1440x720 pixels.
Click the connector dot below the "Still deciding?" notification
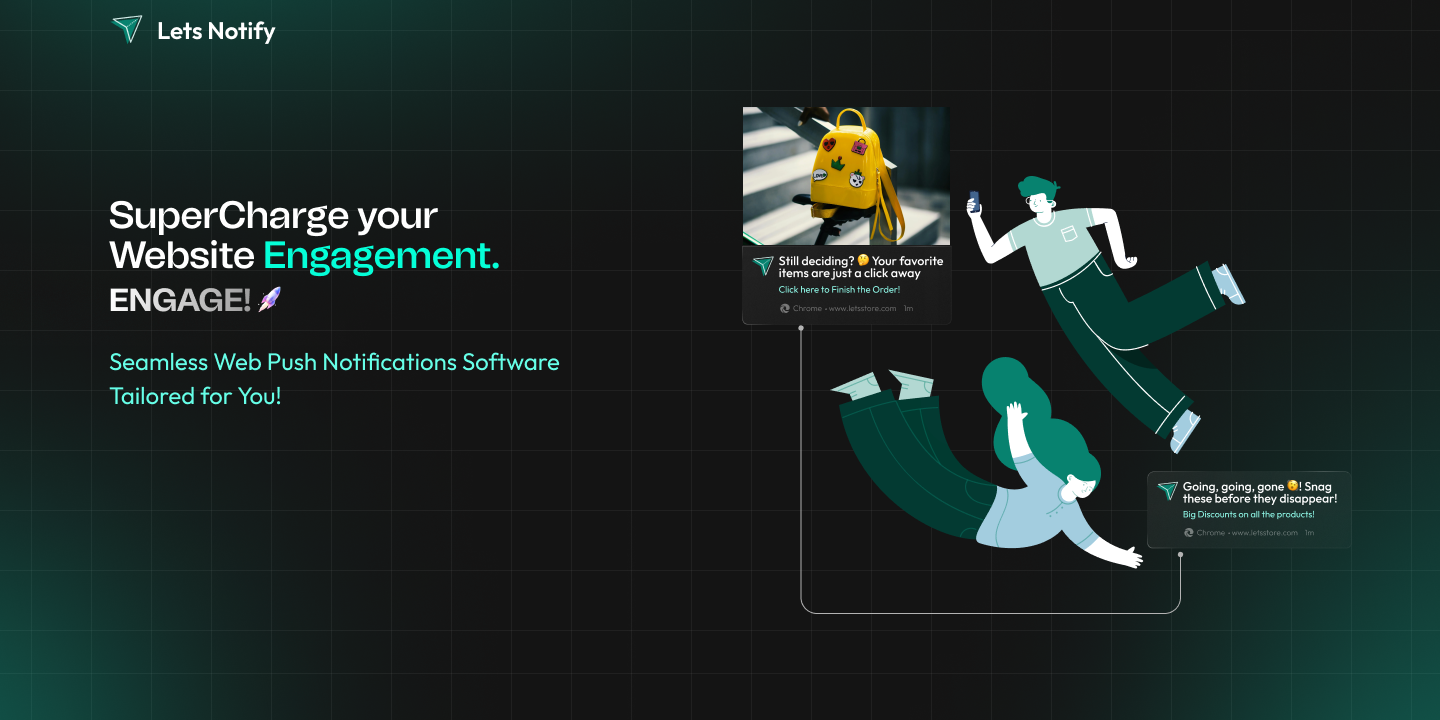coord(801,328)
